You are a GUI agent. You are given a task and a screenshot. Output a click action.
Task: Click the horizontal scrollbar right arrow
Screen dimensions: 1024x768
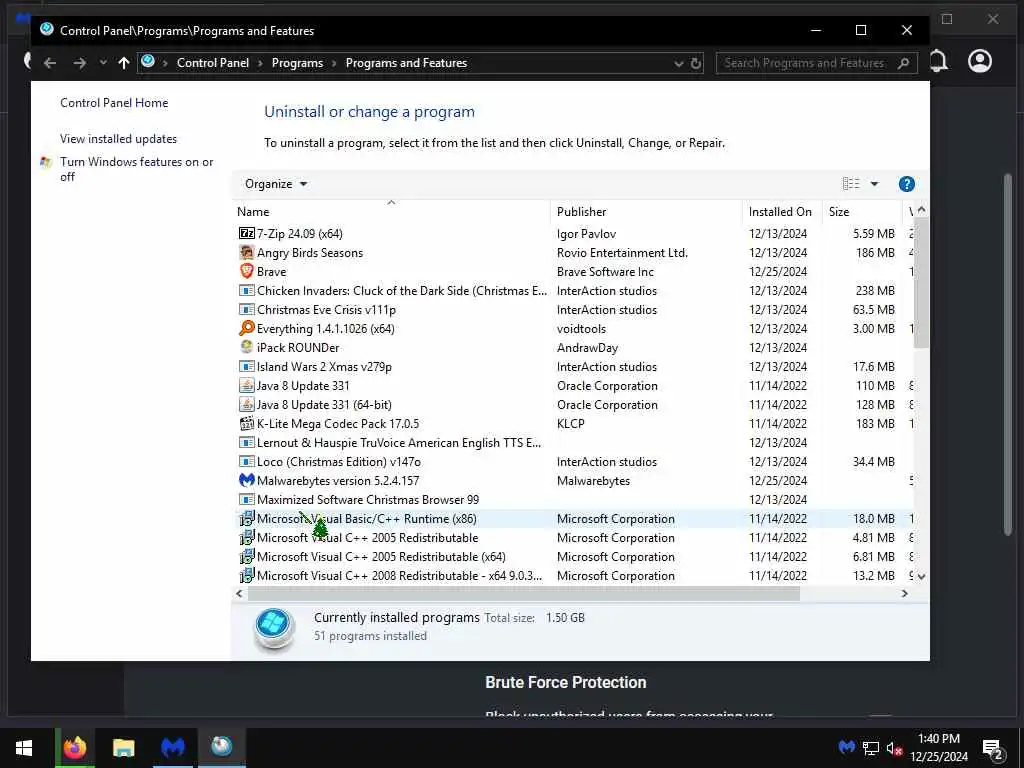click(904, 593)
